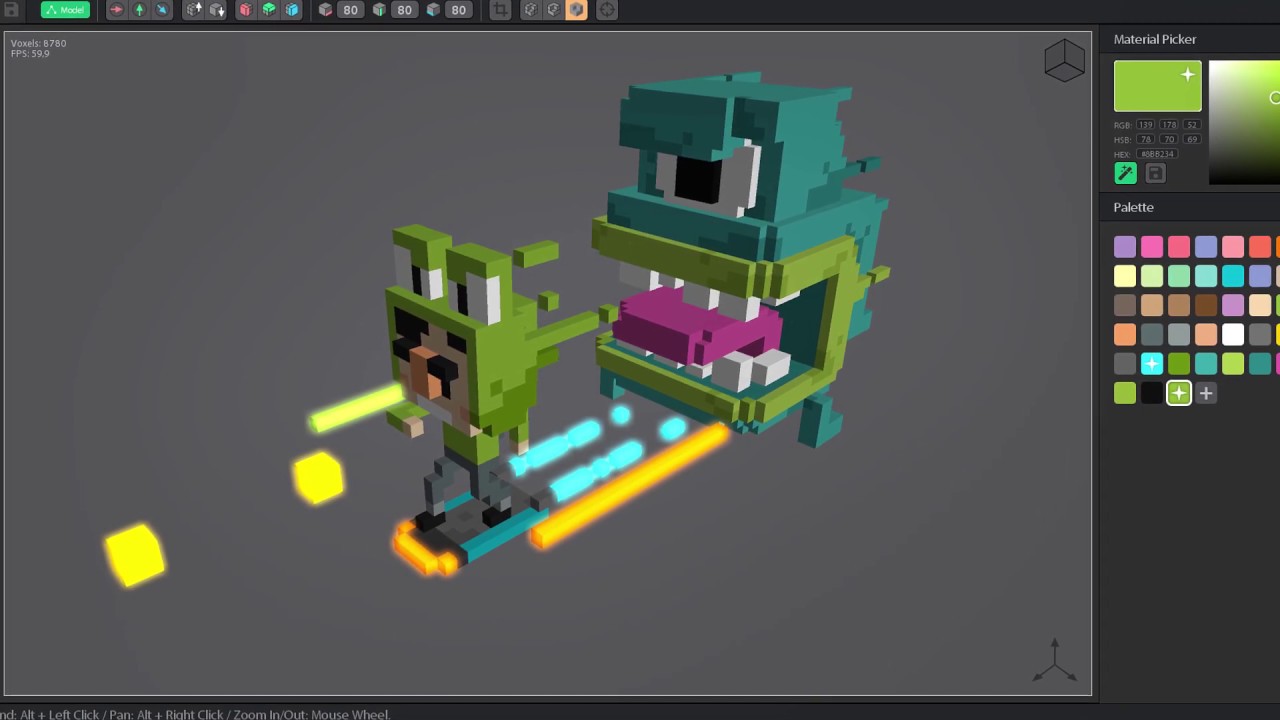Click the red cube flip icon
The height and width of the screenshot is (720, 1280).
pyautogui.click(x=245, y=10)
